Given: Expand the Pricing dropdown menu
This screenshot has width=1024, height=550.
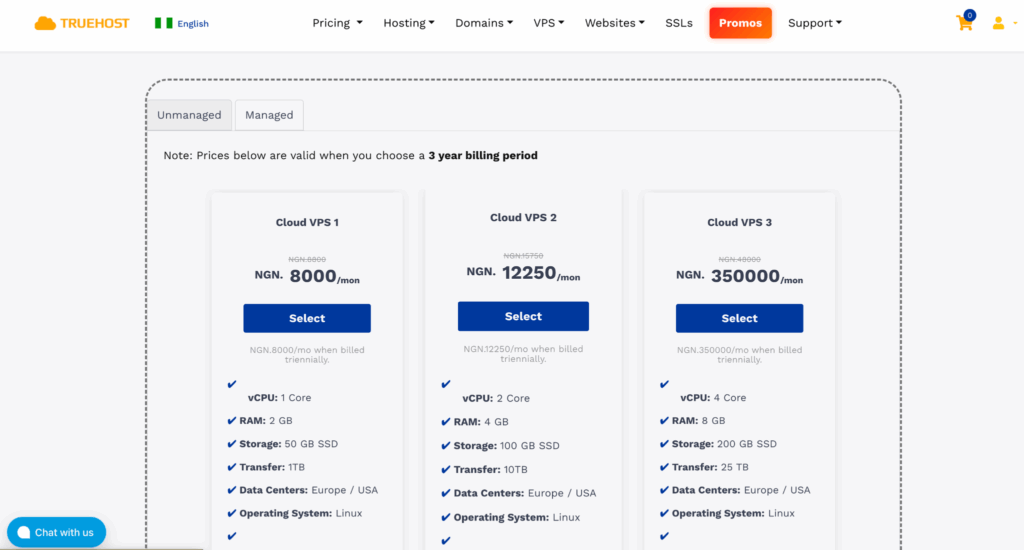Looking at the screenshot, I should click(x=337, y=23).
